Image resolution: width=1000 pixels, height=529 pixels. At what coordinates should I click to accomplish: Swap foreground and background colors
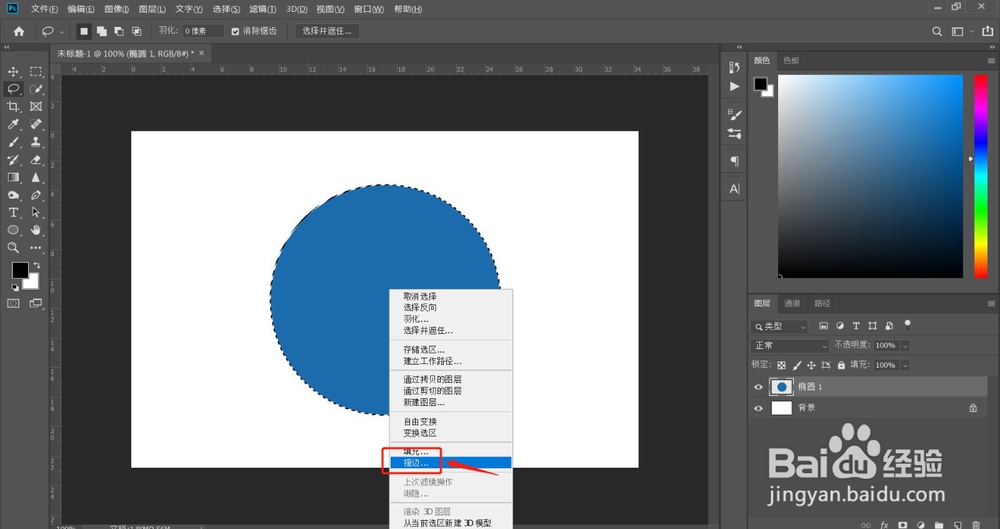(x=36, y=265)
